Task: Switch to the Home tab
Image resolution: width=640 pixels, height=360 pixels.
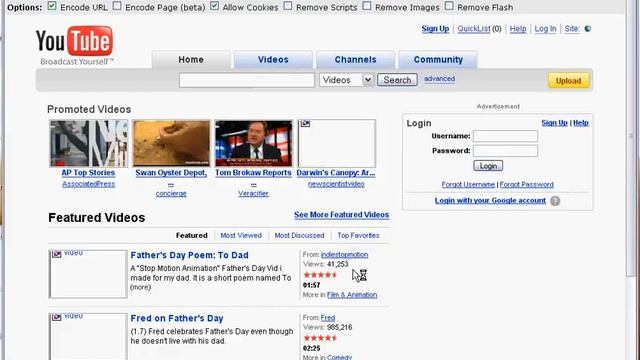Action: (x=191, y=60)
